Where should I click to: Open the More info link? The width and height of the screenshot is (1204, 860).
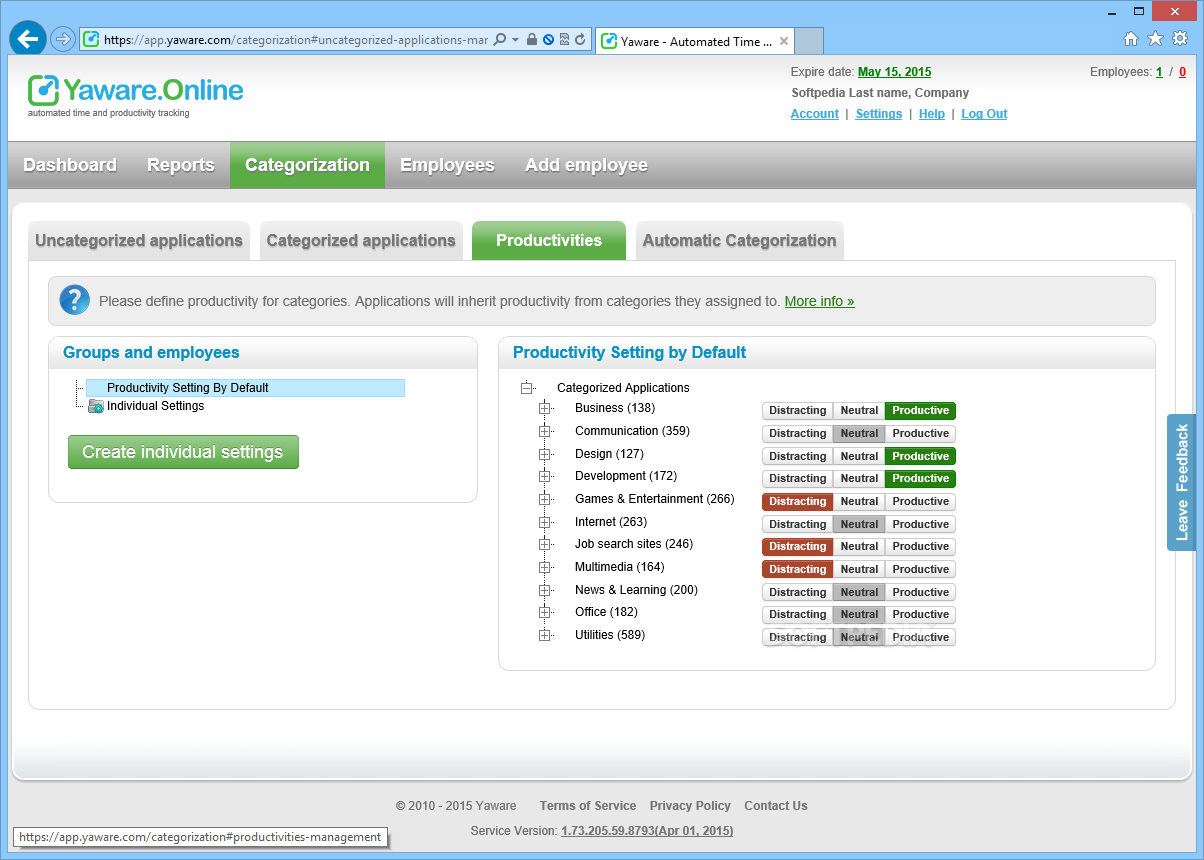(x=819, y=301)
